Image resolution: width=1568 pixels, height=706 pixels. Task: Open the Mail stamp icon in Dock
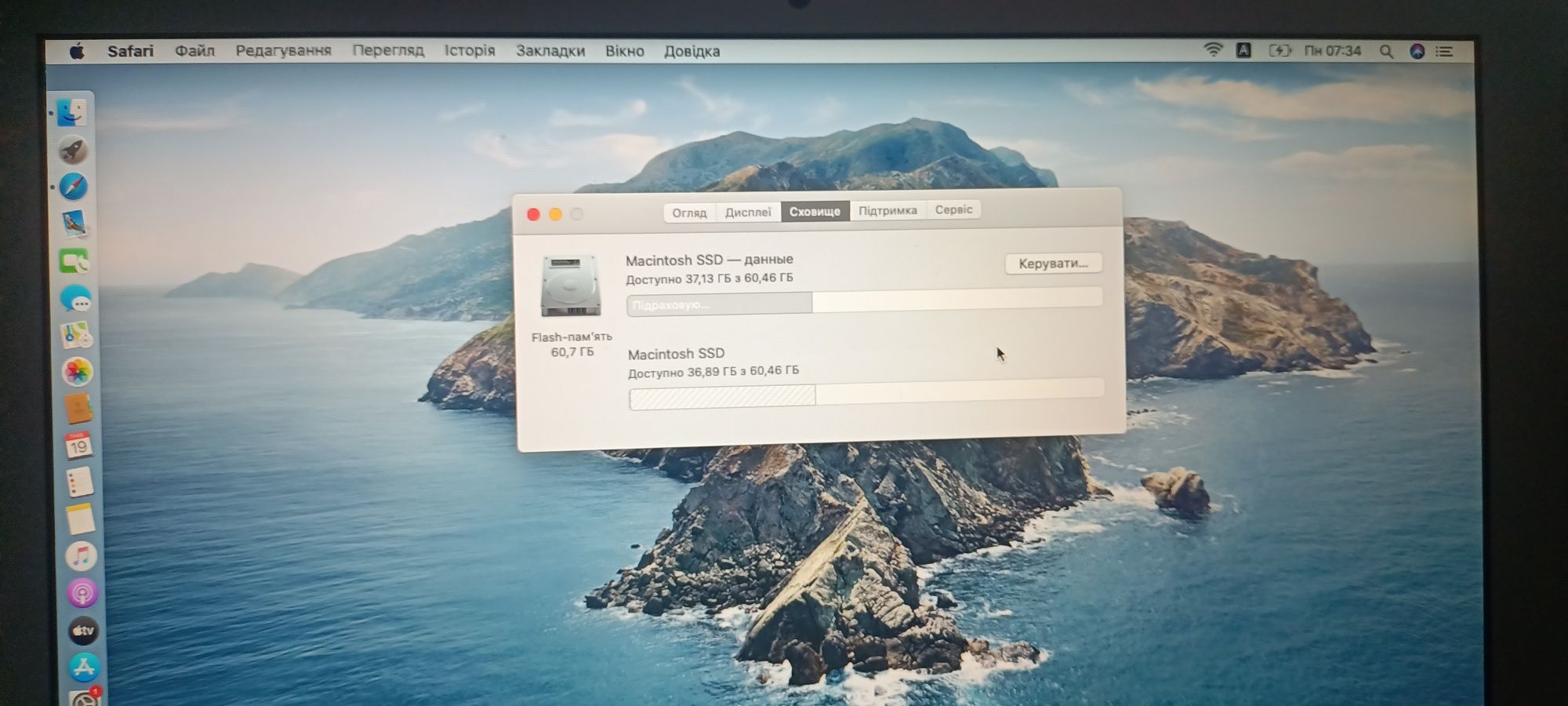pos(74,224)
